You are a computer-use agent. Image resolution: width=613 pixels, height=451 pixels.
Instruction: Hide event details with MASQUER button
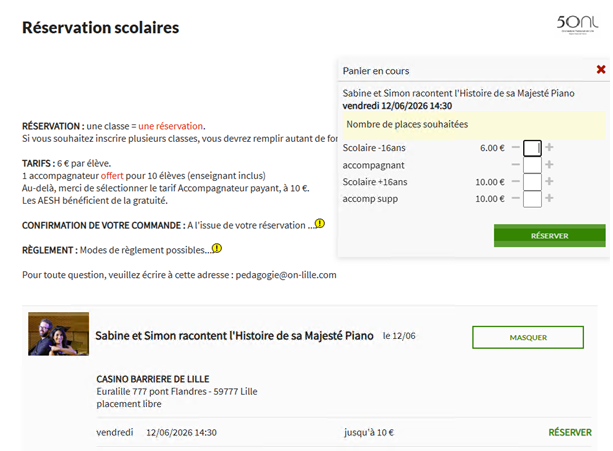click(527, 338)
